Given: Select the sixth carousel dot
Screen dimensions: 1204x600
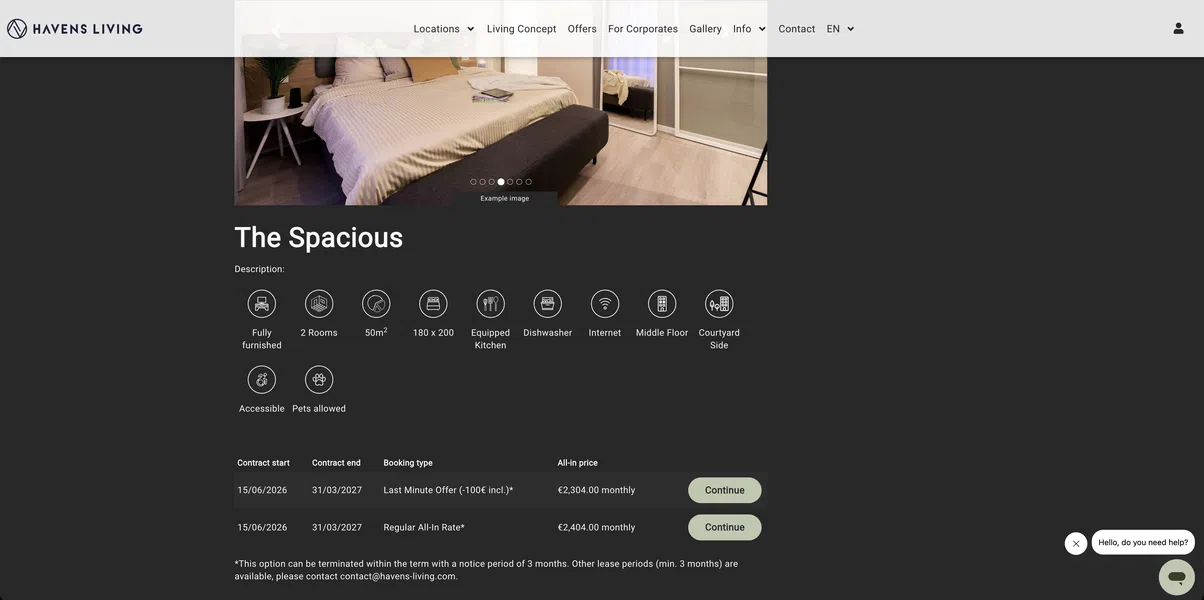Looking at the screenshot, I should [519, 182].
